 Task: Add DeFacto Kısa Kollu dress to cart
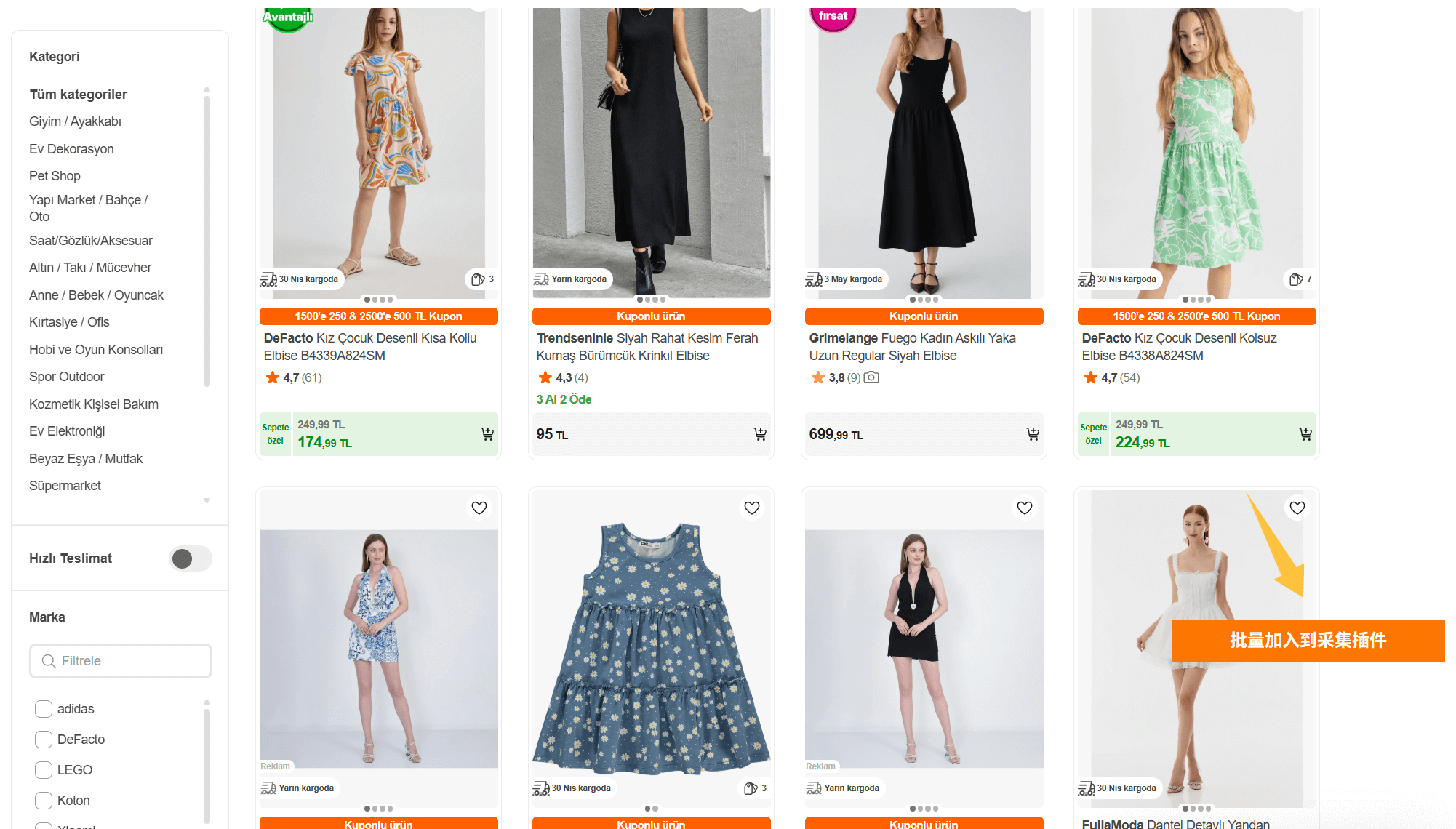(487, 434)
